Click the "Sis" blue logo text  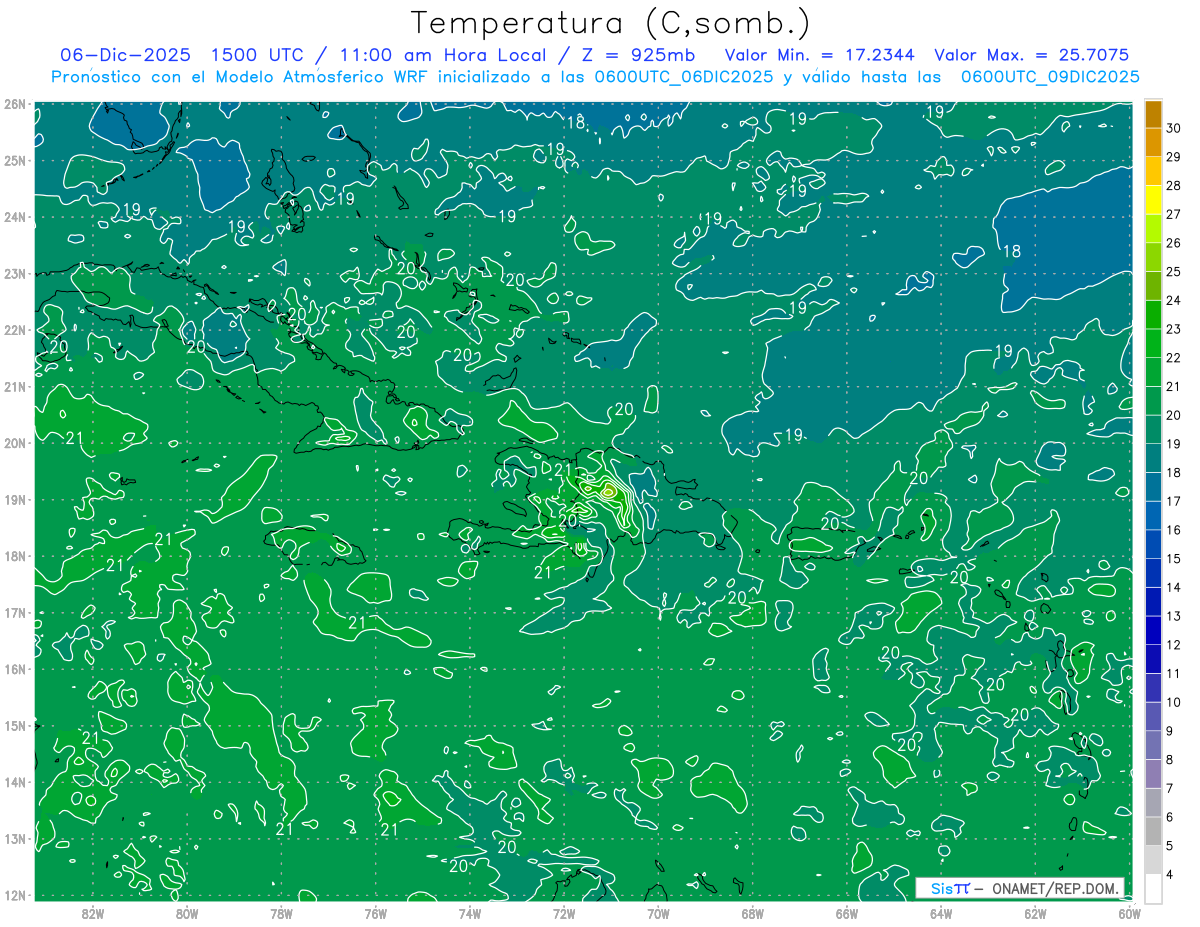[x=942, y=888]
